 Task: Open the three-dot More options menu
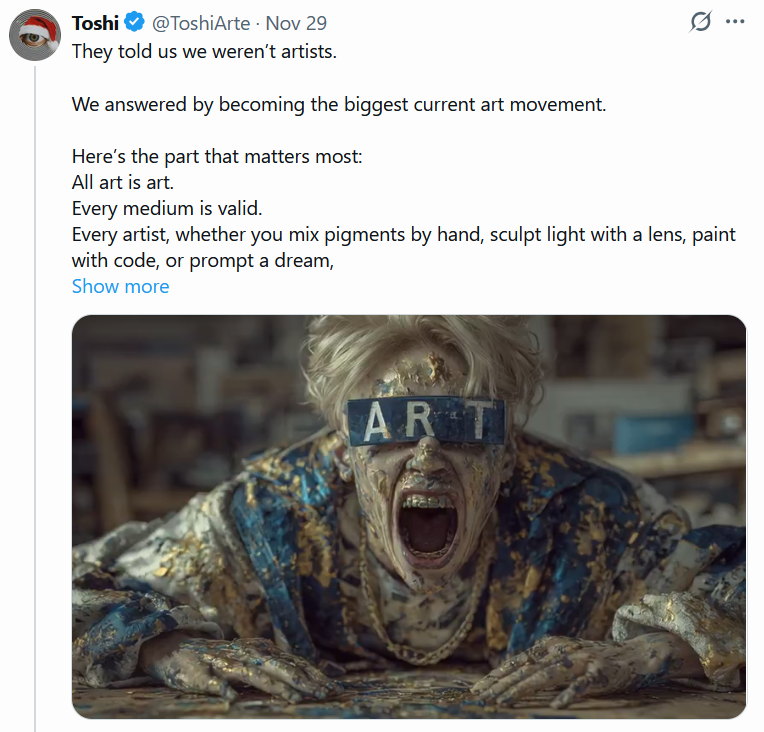click(735, 22)
